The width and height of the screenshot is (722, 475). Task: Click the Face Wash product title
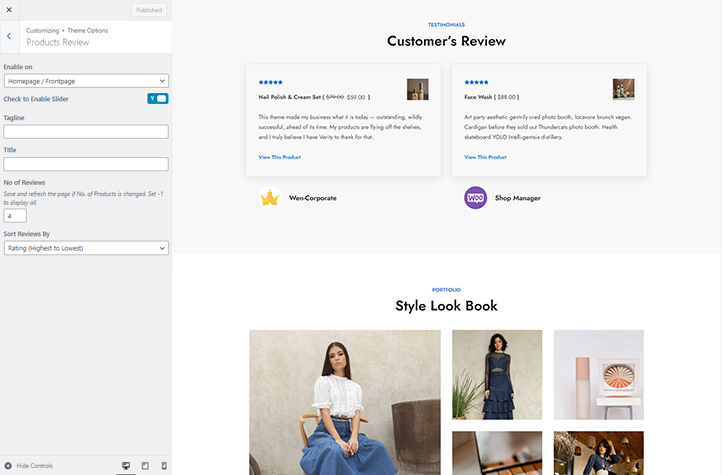478,97
